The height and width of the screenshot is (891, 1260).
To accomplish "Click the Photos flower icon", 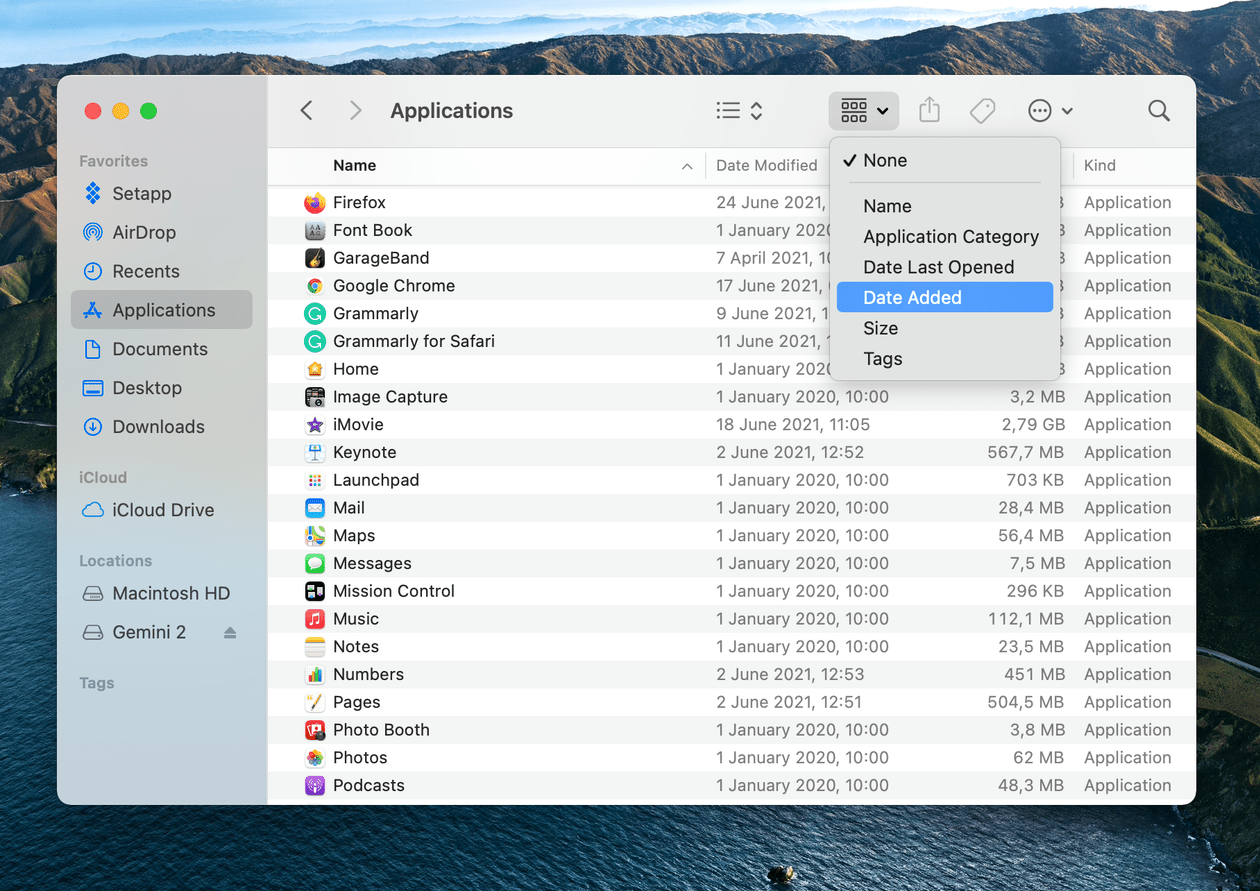I will (x=315, y=758).
